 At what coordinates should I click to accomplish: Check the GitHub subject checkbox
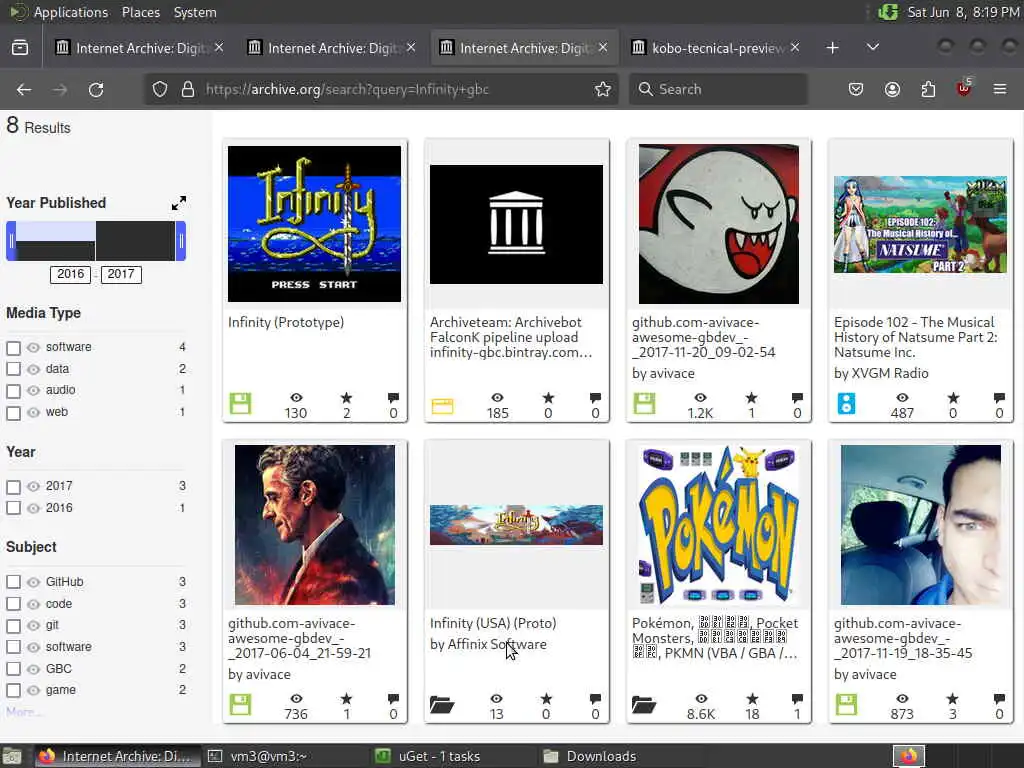pyautogui.click(x=13, y=582)
